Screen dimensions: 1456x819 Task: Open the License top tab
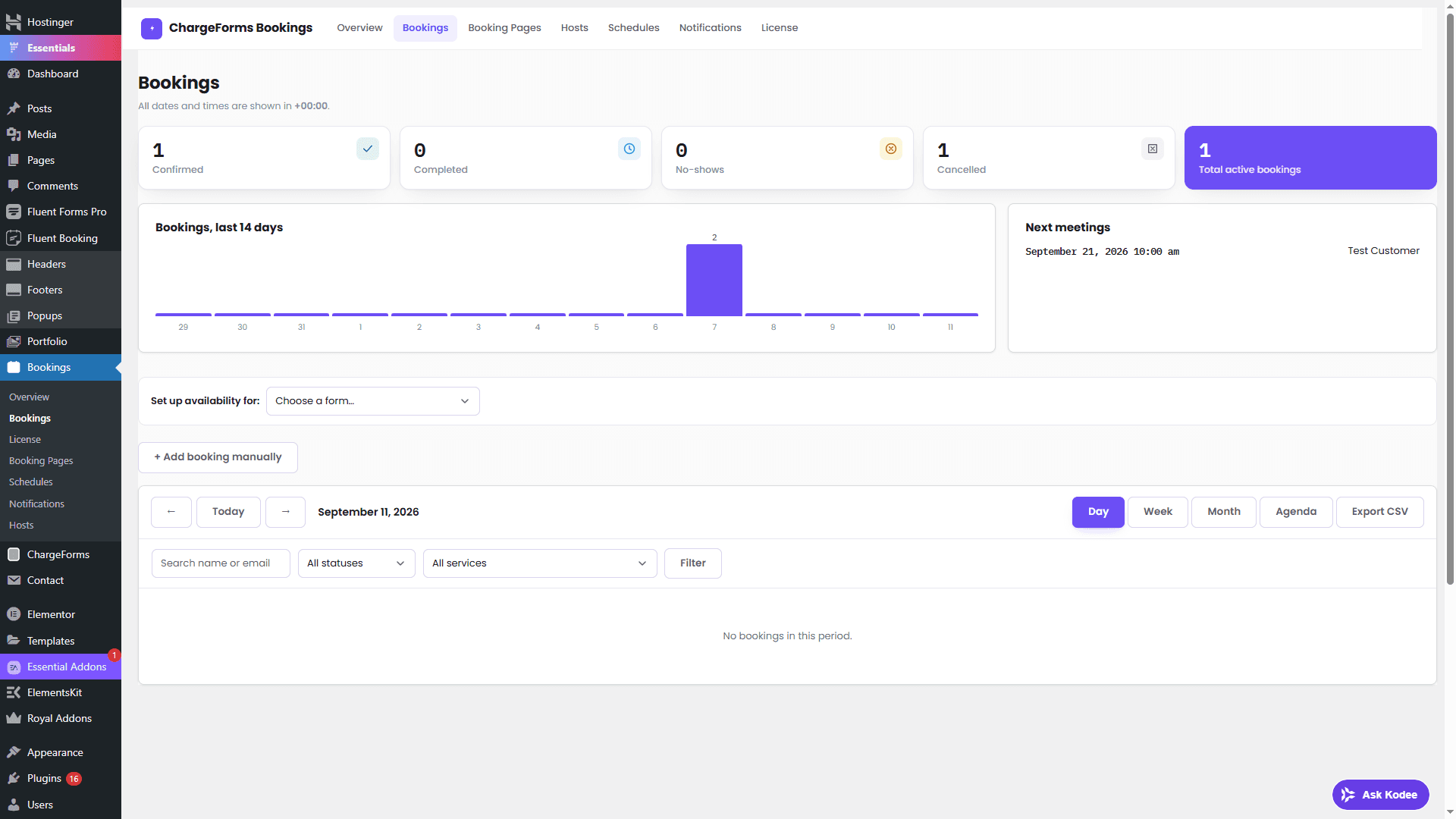pyautogui.click(x=779, y=28)
